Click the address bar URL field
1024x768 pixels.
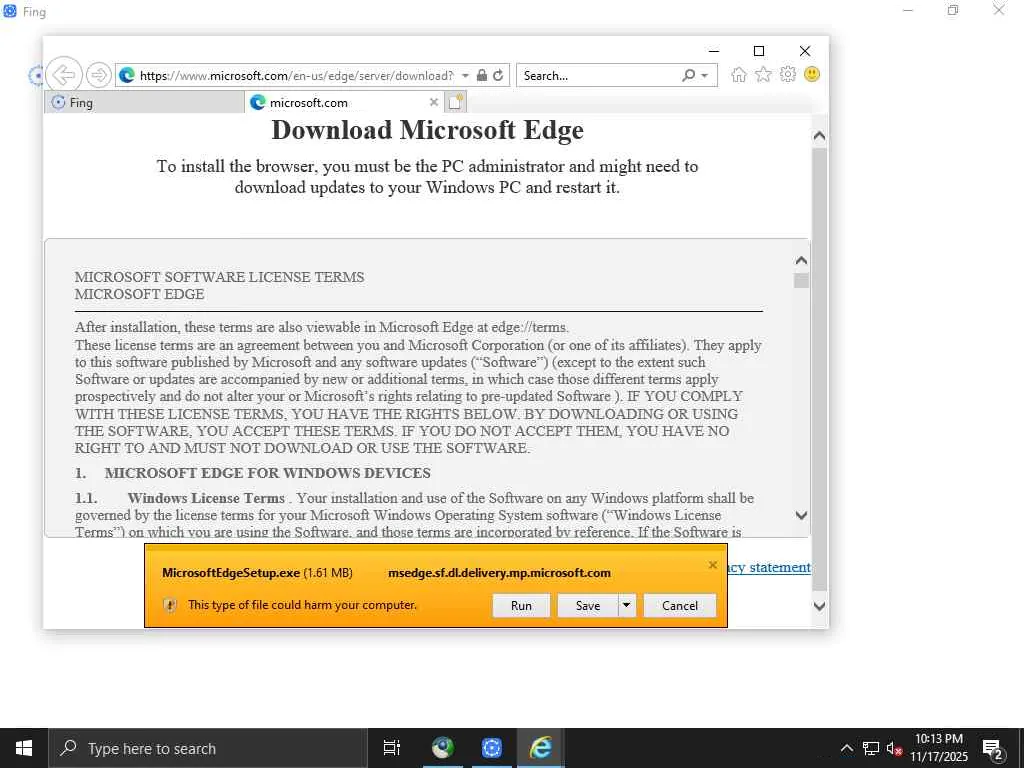[x=296, y=76]
